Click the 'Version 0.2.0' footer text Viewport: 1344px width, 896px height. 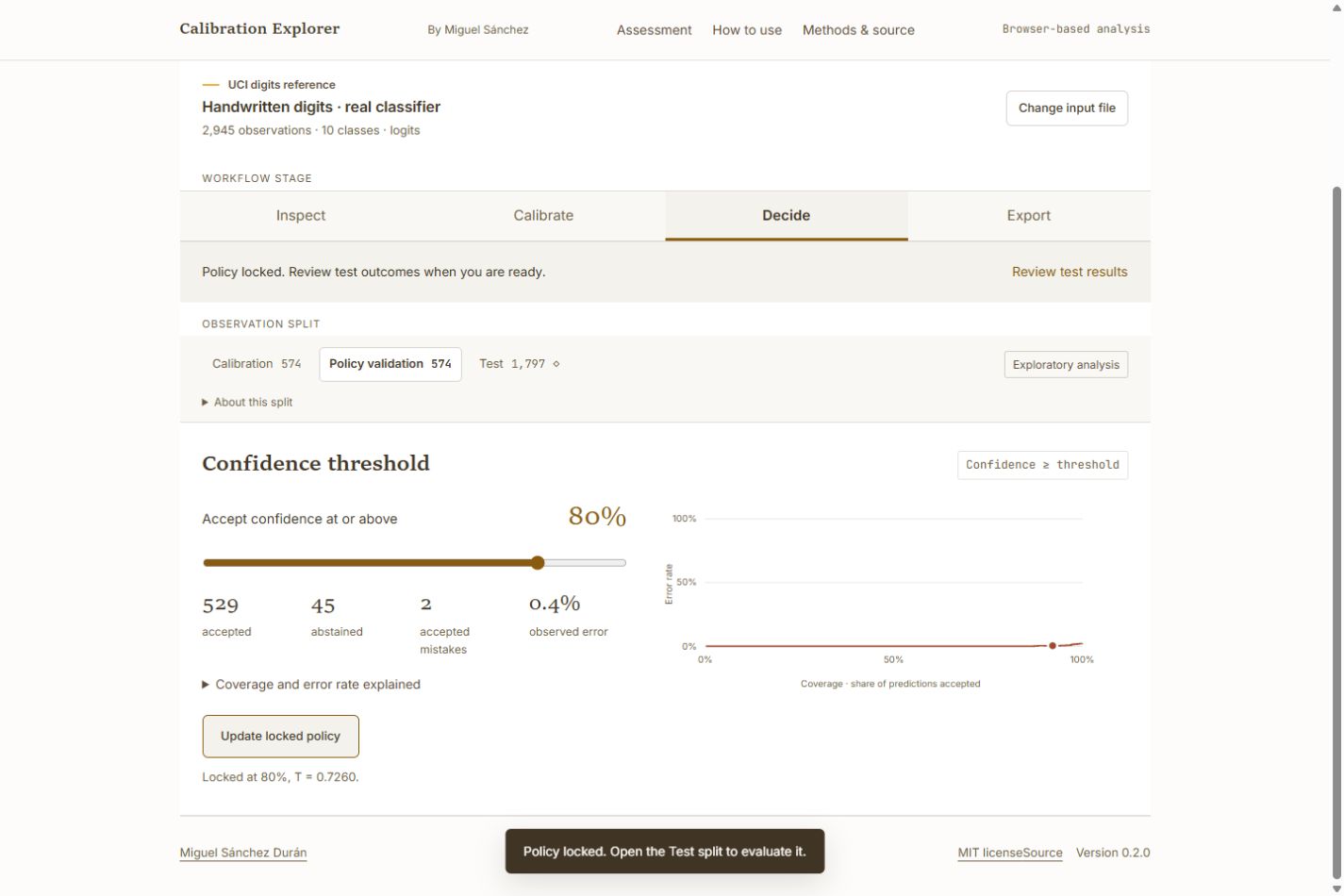1113,853
